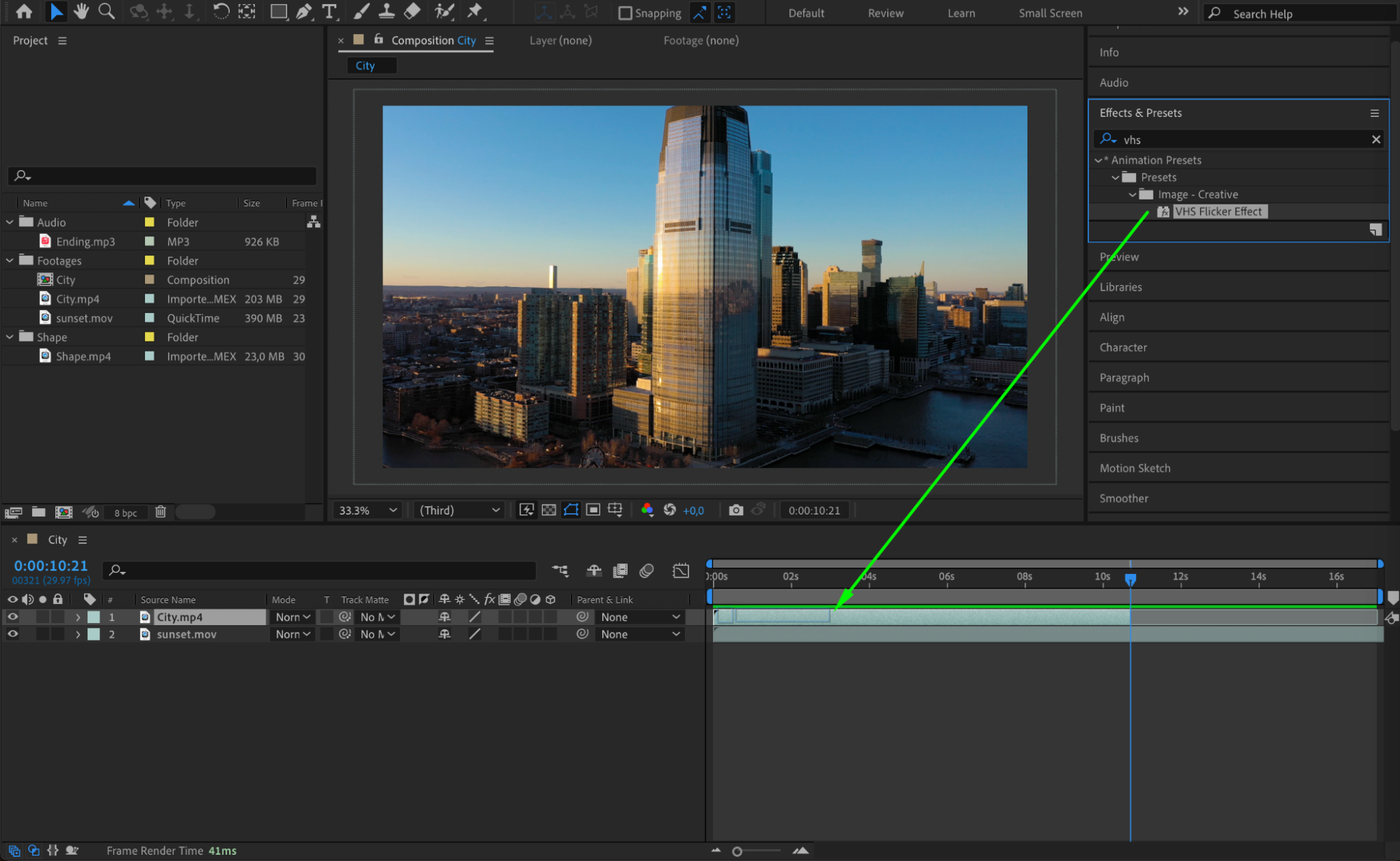Select the Rectangle shape tool
1400x861 pixels.
[x=278, y=11]
